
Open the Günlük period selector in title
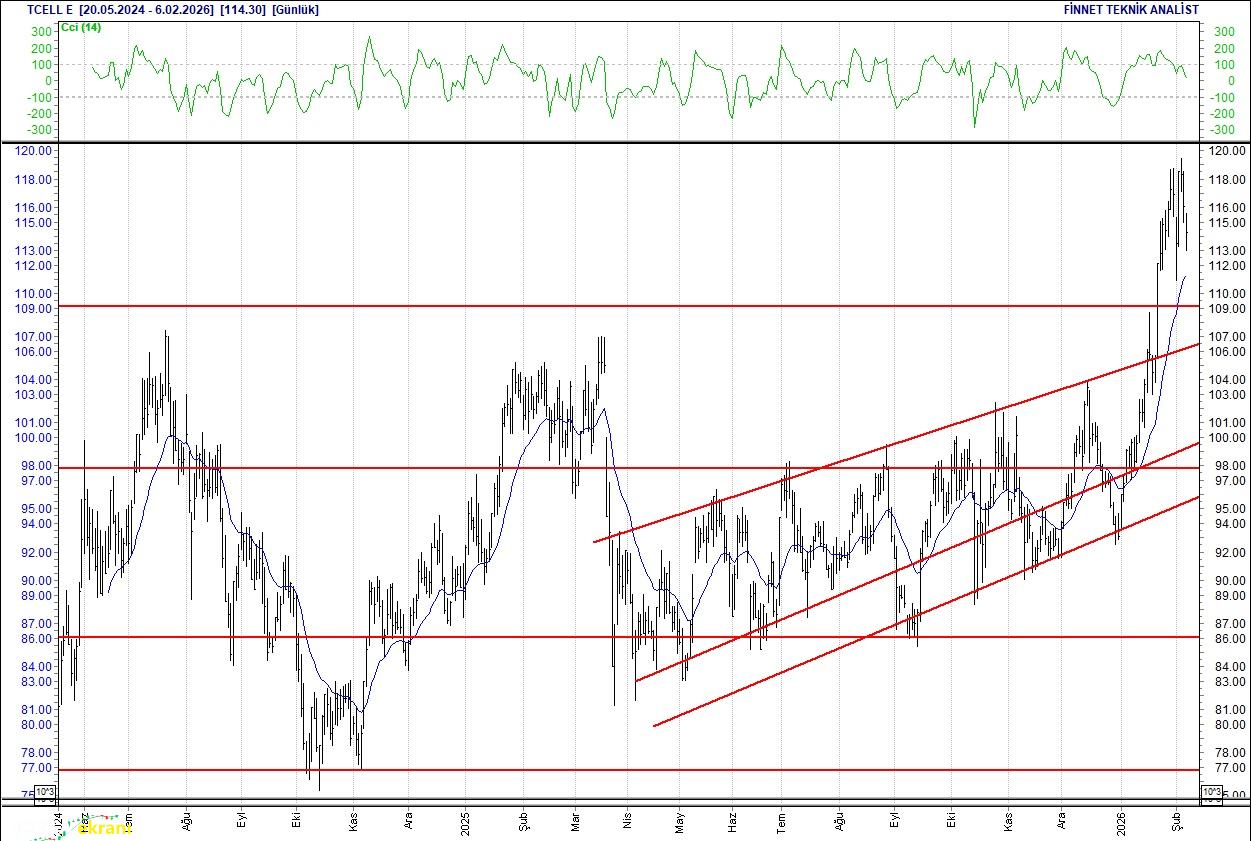(296, 9)
